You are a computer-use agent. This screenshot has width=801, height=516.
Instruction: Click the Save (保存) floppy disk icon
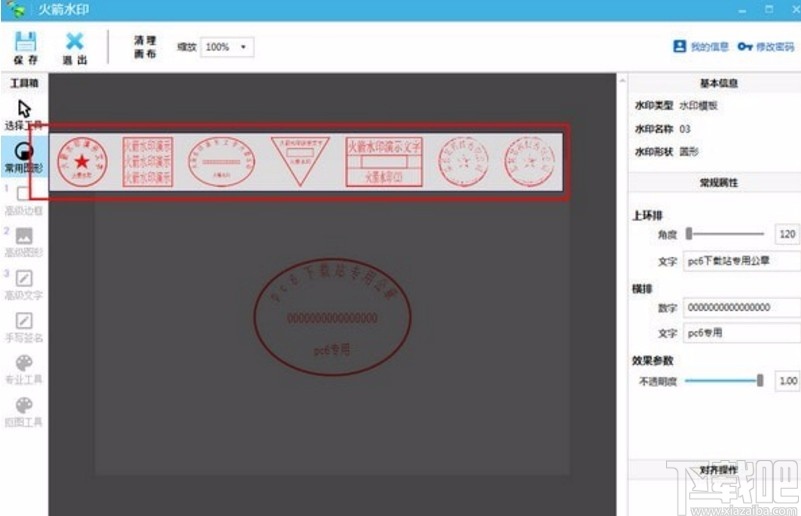[x=26, y=41]
